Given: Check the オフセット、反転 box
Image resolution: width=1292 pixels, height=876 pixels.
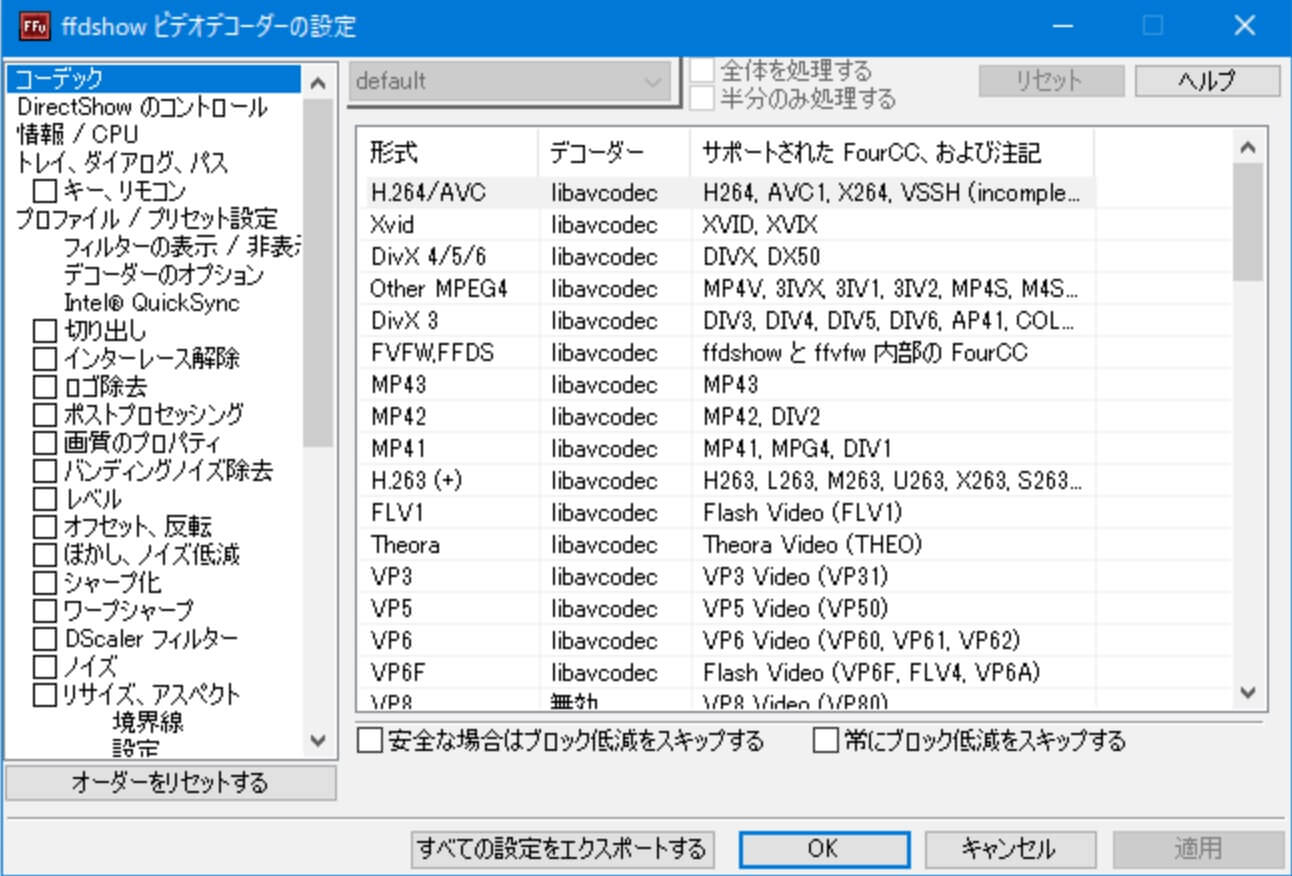Looking at the screenshot, I should click(x=46, y=526).
